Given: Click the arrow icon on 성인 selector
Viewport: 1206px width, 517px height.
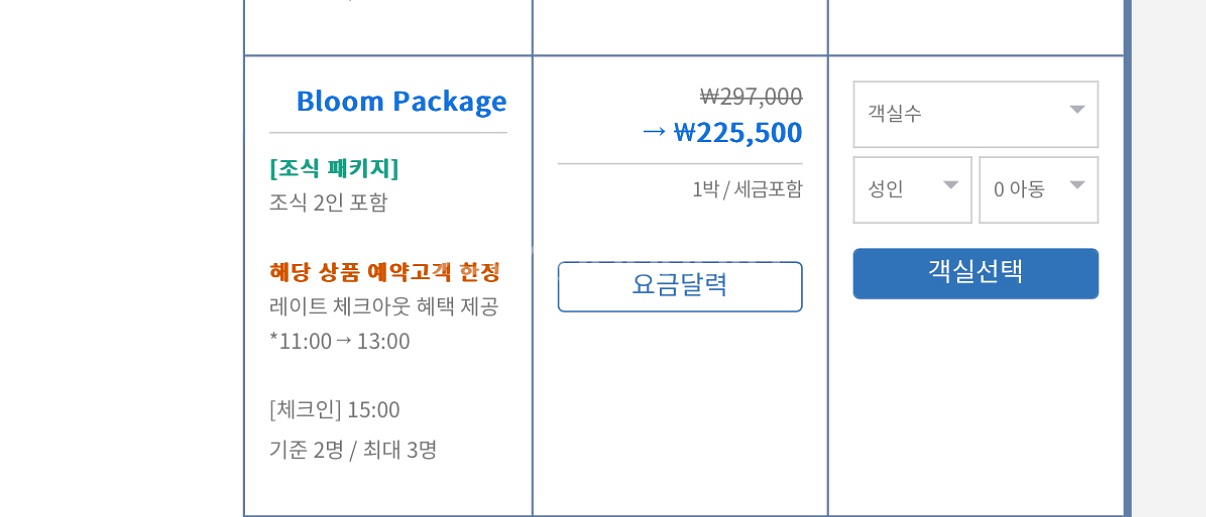Looking at the screenshot, I should coord(951,185).
